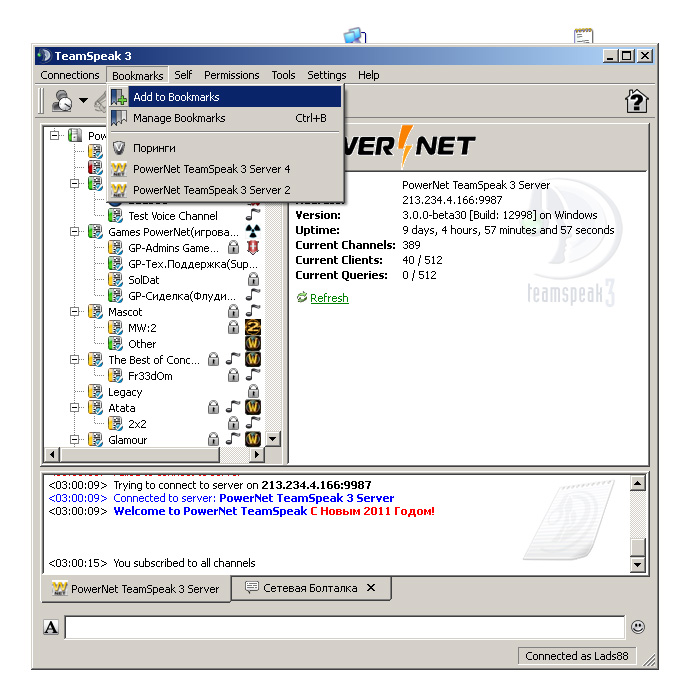Image resolution: width=700 pixels, height=700 pixels.
Task: Select Add to Bookmarks menu entry
Action: [x=226, y=97]
